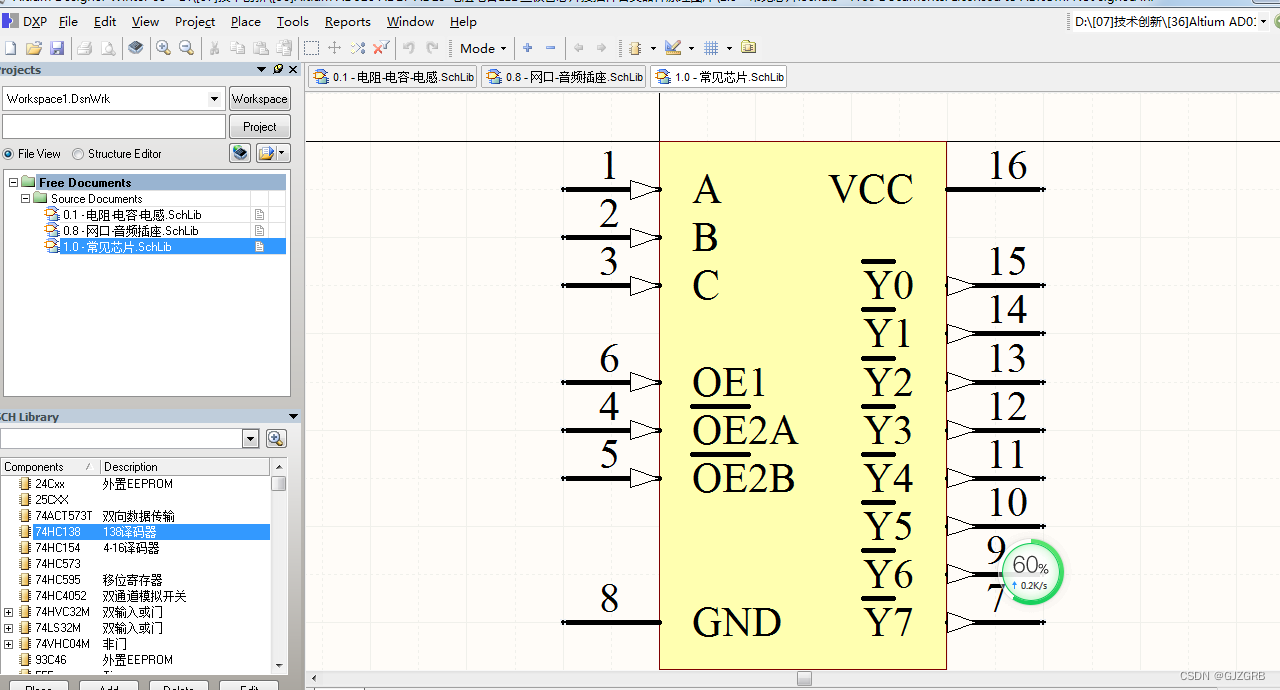The width and height of the screenshot is (1280, 690).
Task: Collapse the Free Documents tree node
Action: click(14, 182)
